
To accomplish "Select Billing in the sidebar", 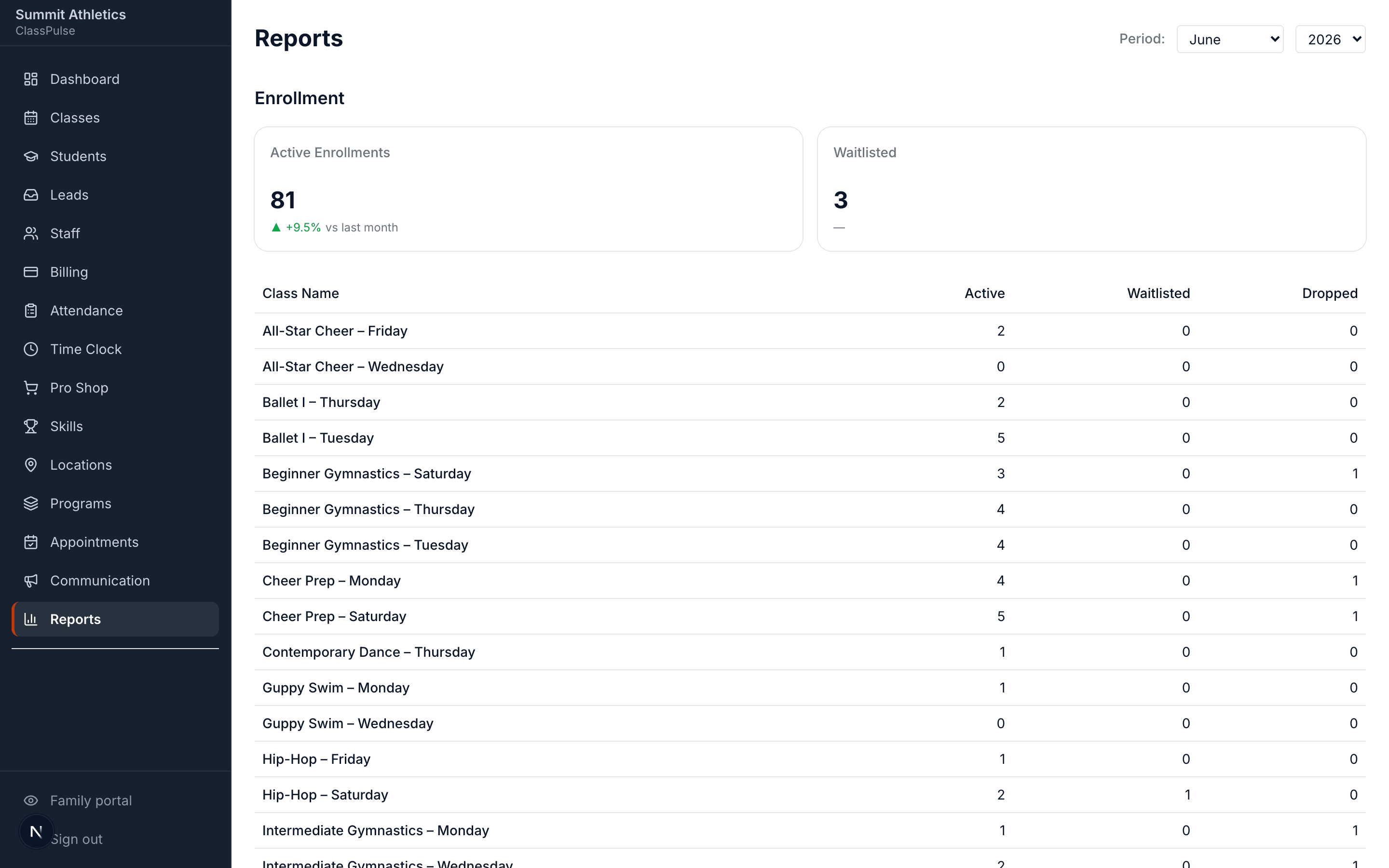I will (115, 271).
